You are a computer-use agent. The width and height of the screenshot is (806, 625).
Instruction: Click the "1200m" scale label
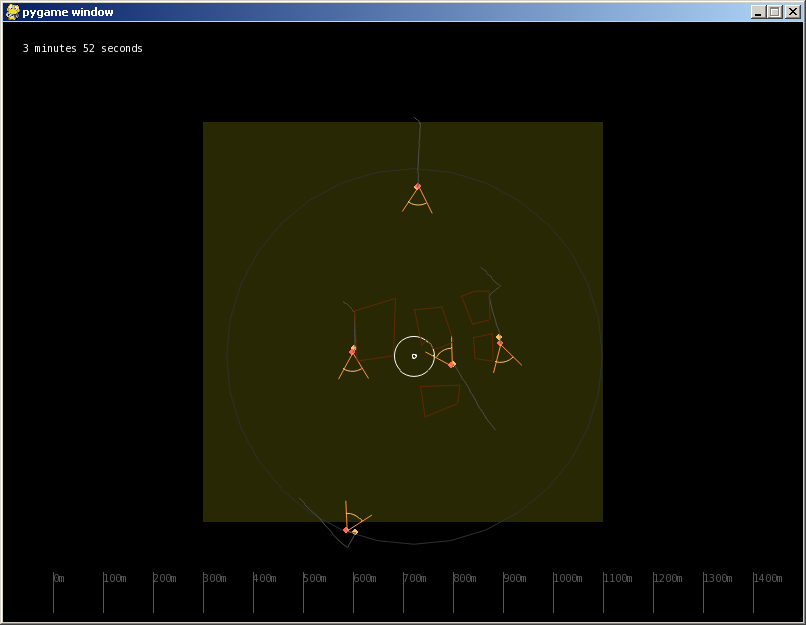click(x=668, y=578)
